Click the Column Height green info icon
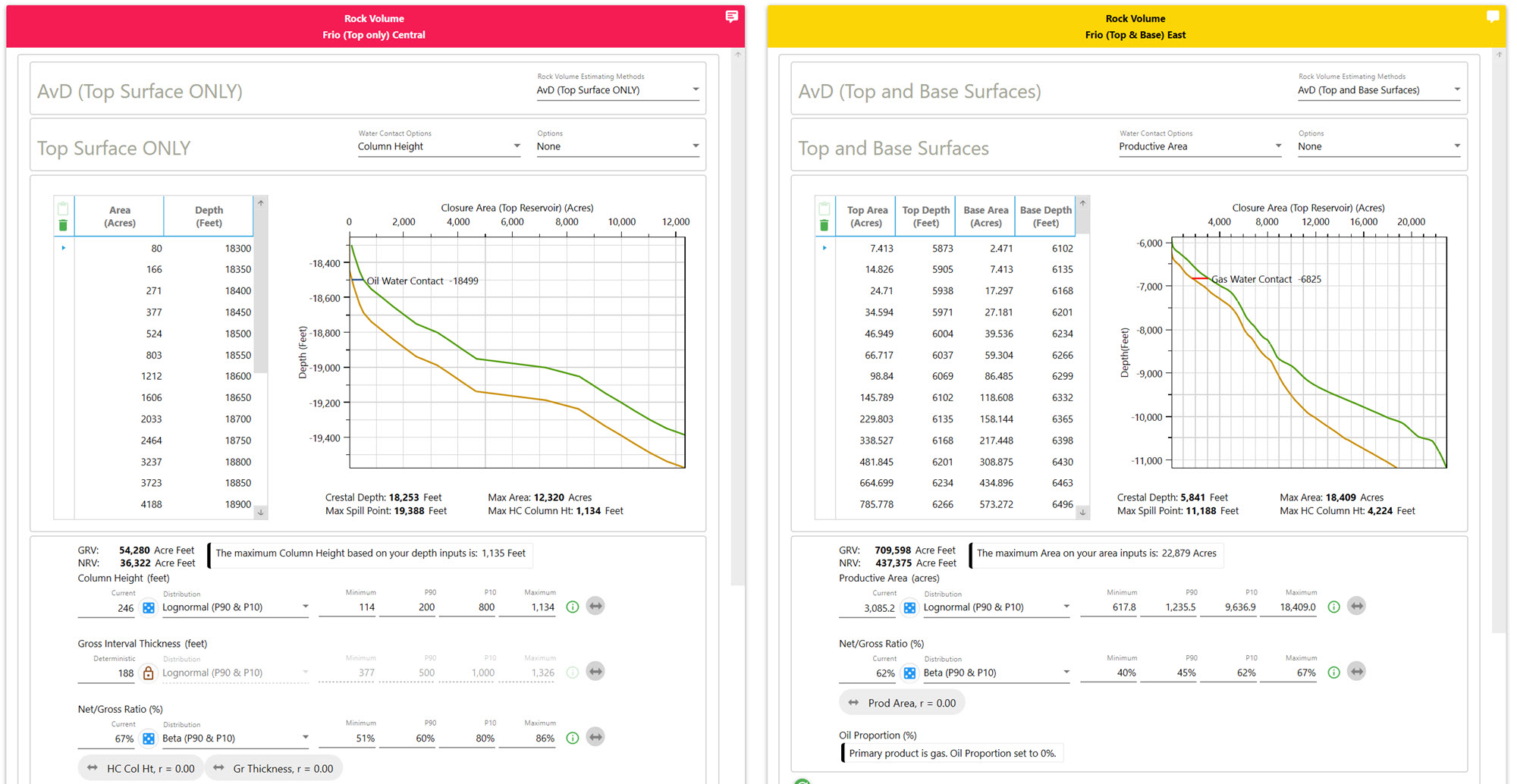This screenshot has width=1517, height=784. click(x=573, y=607)
